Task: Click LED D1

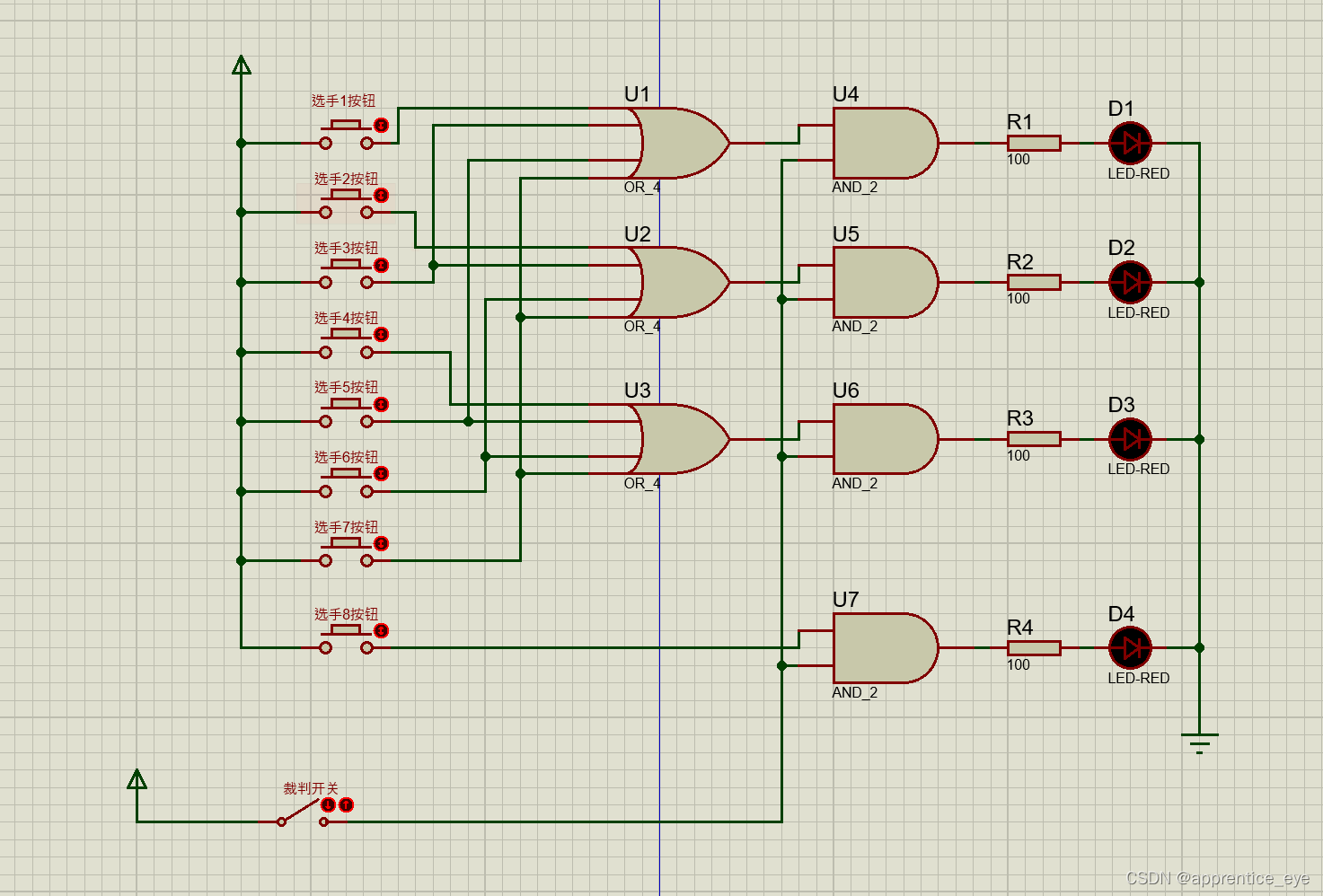Action: [x=1130, y=143]
